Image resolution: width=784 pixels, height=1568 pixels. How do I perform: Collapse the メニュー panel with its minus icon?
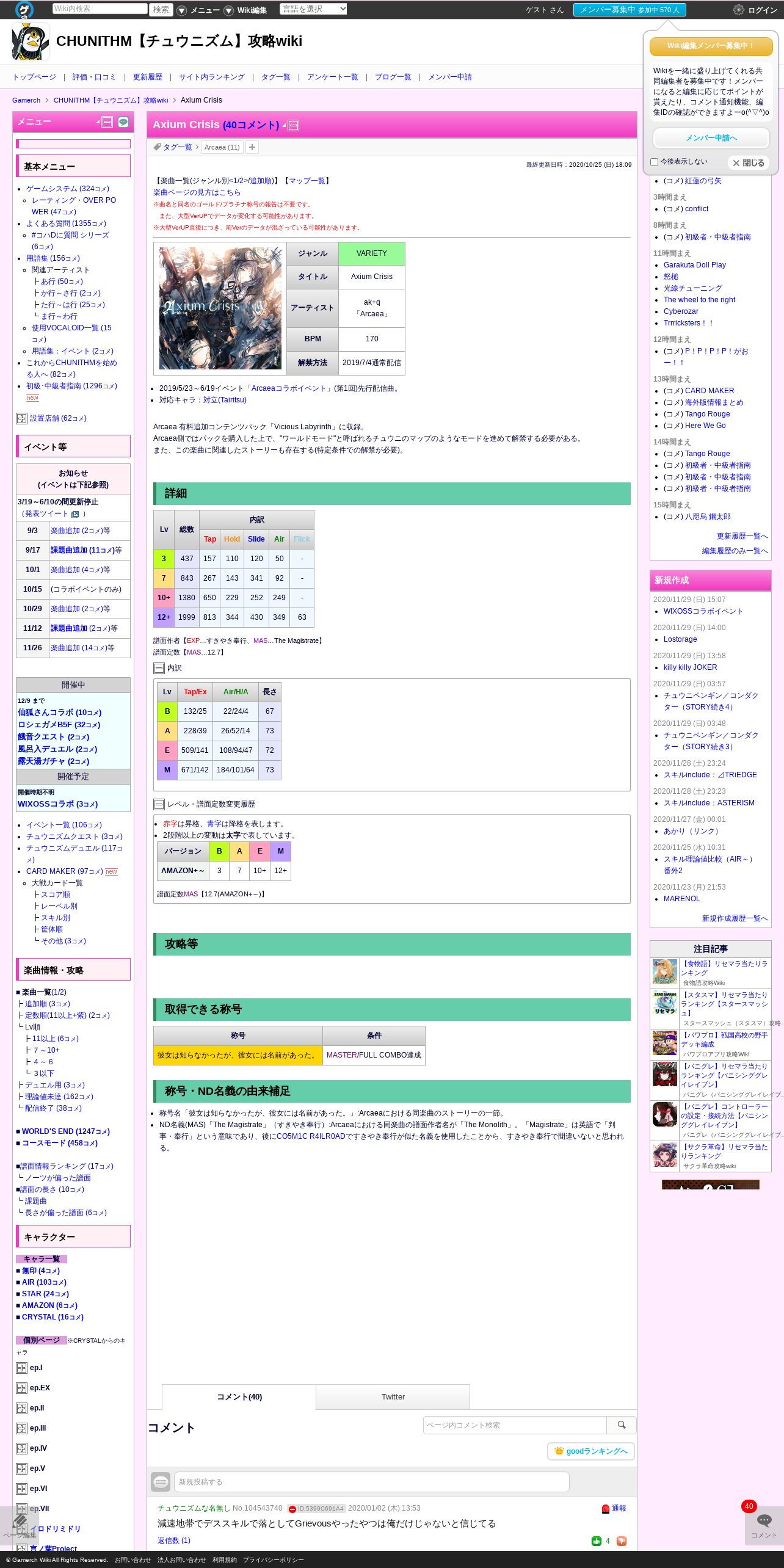(x=107, y=122)
